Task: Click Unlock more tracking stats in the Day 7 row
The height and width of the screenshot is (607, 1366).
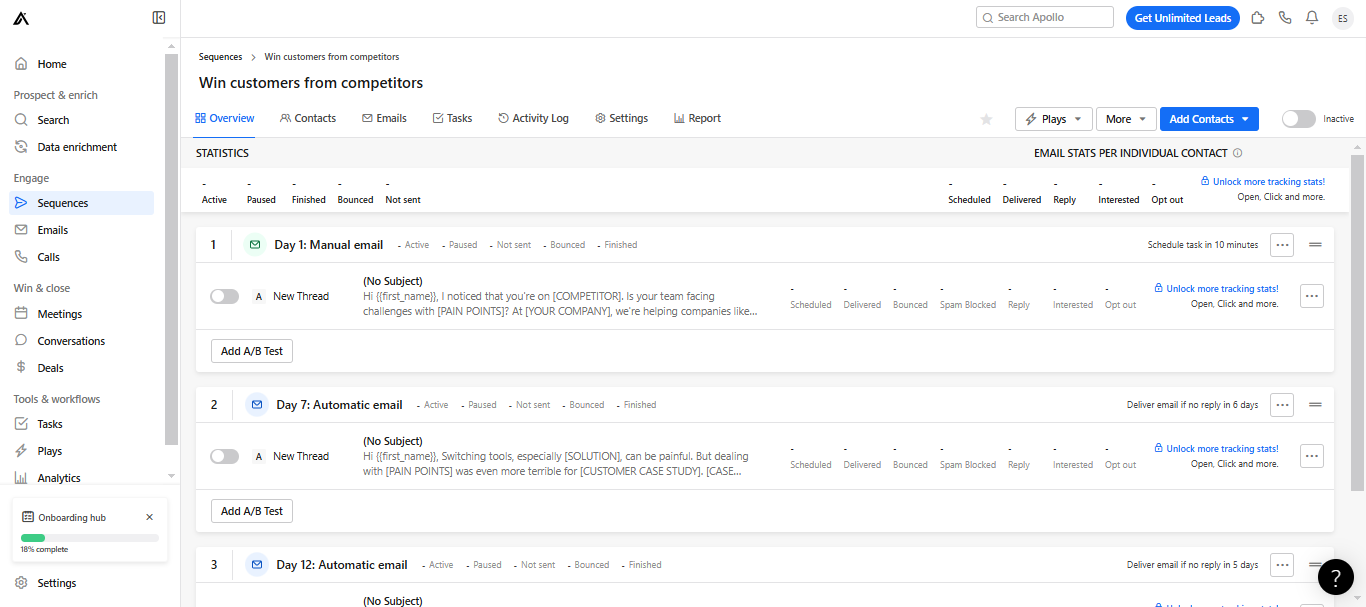Action: pos(1216,449)
